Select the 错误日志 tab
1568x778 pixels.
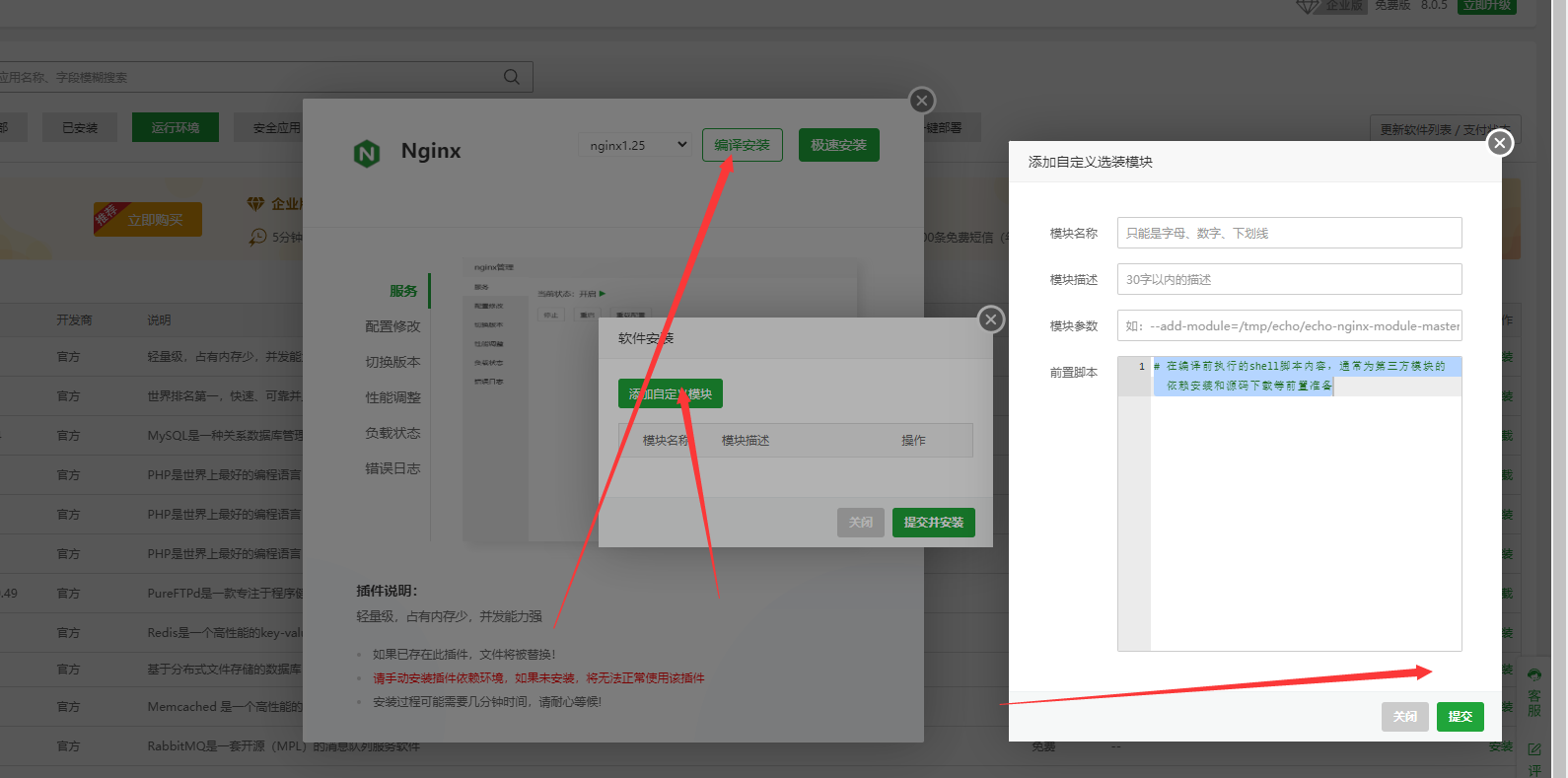[392, 468]
